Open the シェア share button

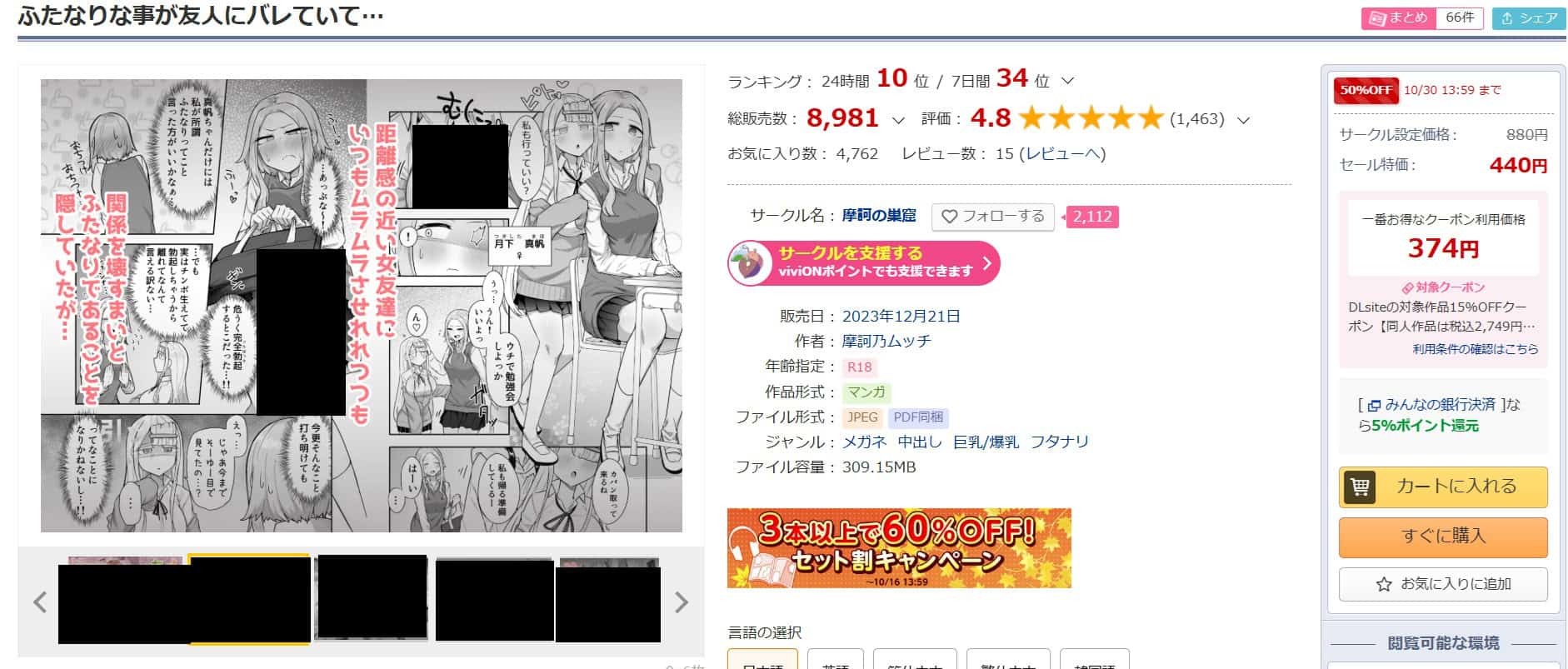click(1530, 18)
